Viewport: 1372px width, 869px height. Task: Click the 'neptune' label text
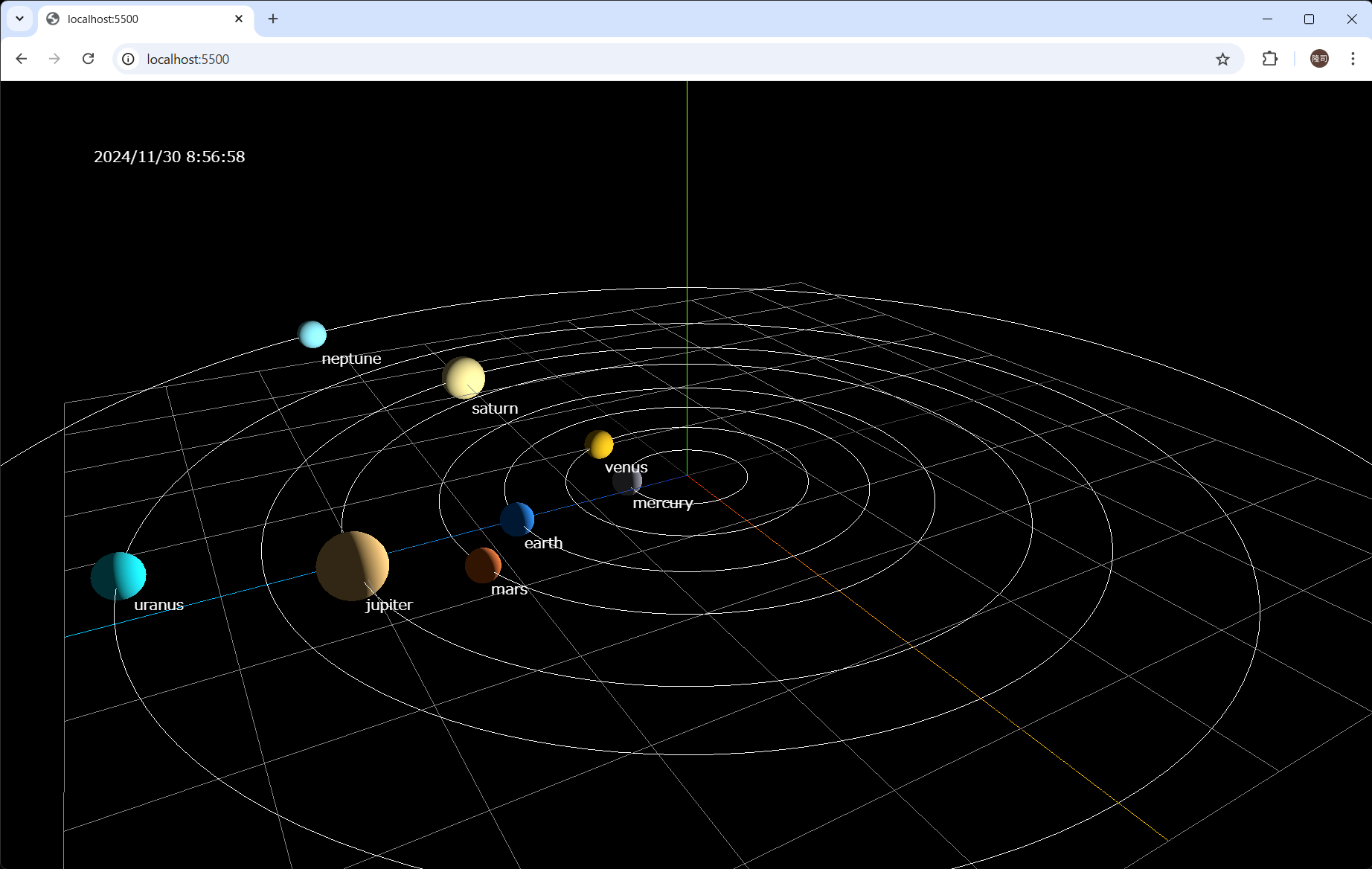click(x=351, y=359)
